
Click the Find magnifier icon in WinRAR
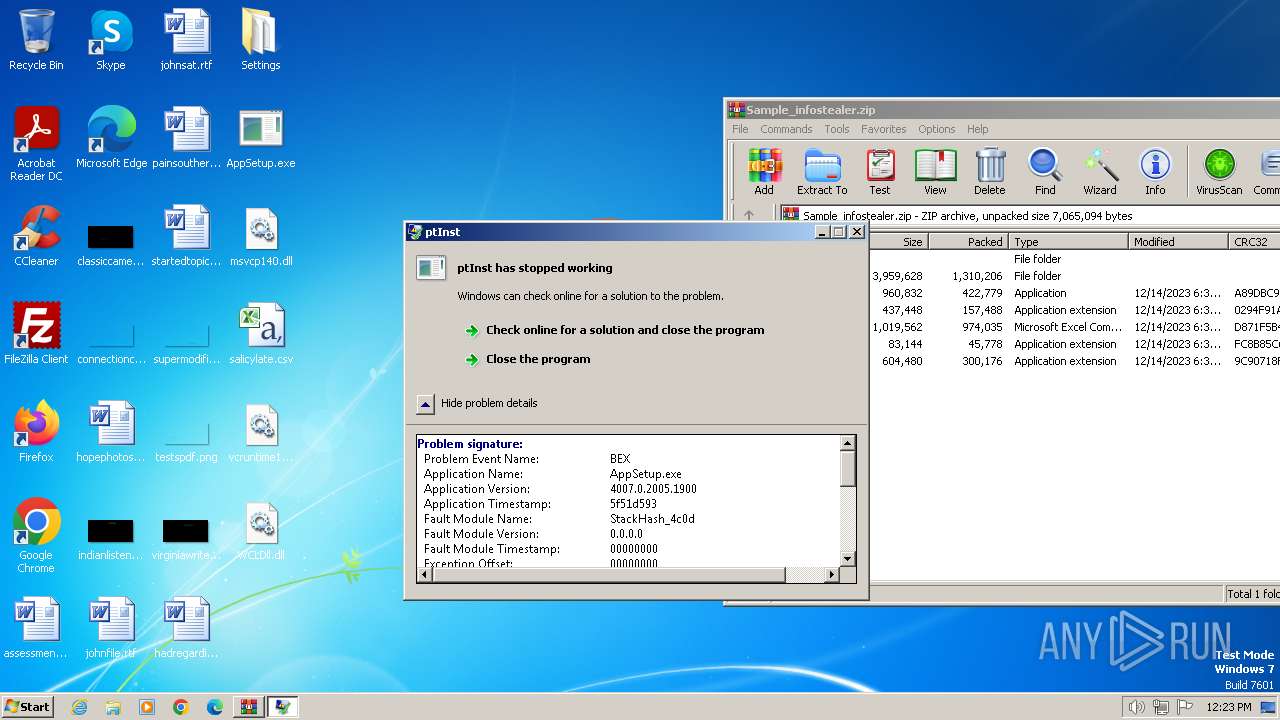coord(1045,171)
